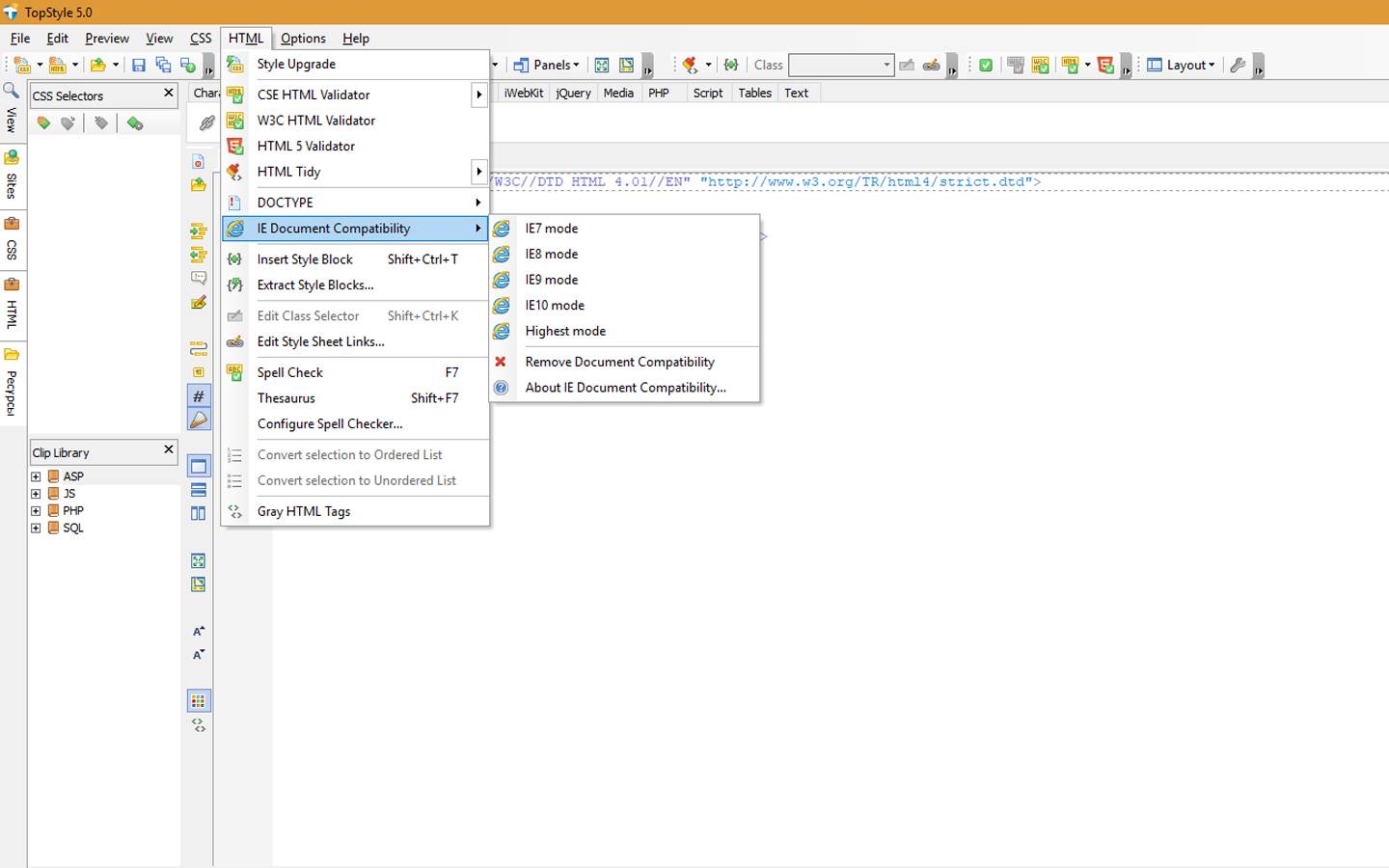The width and height of the screenshot is (1389, 868).
Task: Click the Open file folder icon
Action: [x=97, y=66]
